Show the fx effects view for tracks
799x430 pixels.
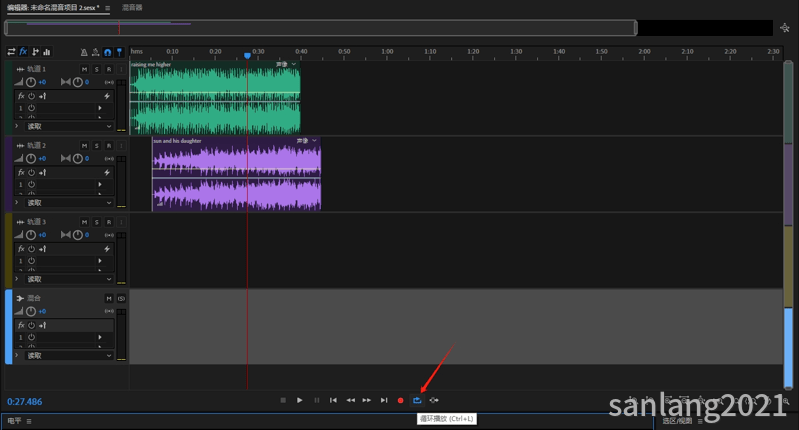coord(23,51)
